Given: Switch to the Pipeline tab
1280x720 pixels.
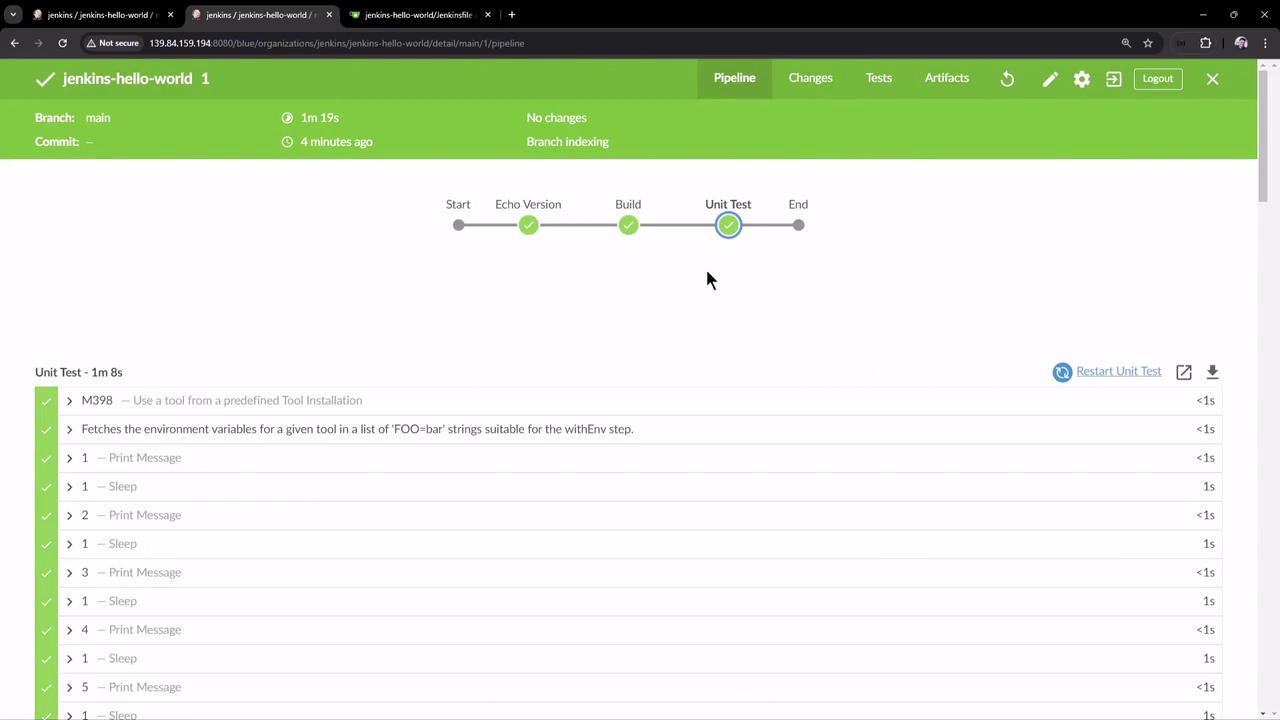Looking at the screenshot, I should [x=735, y=78].
